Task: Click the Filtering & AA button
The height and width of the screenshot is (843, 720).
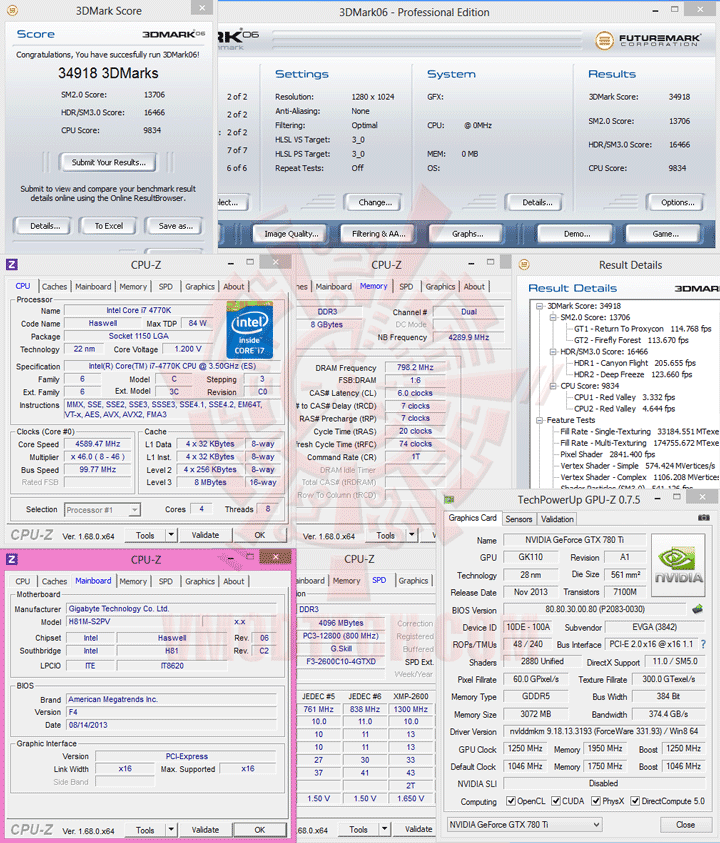Action: 379,234
